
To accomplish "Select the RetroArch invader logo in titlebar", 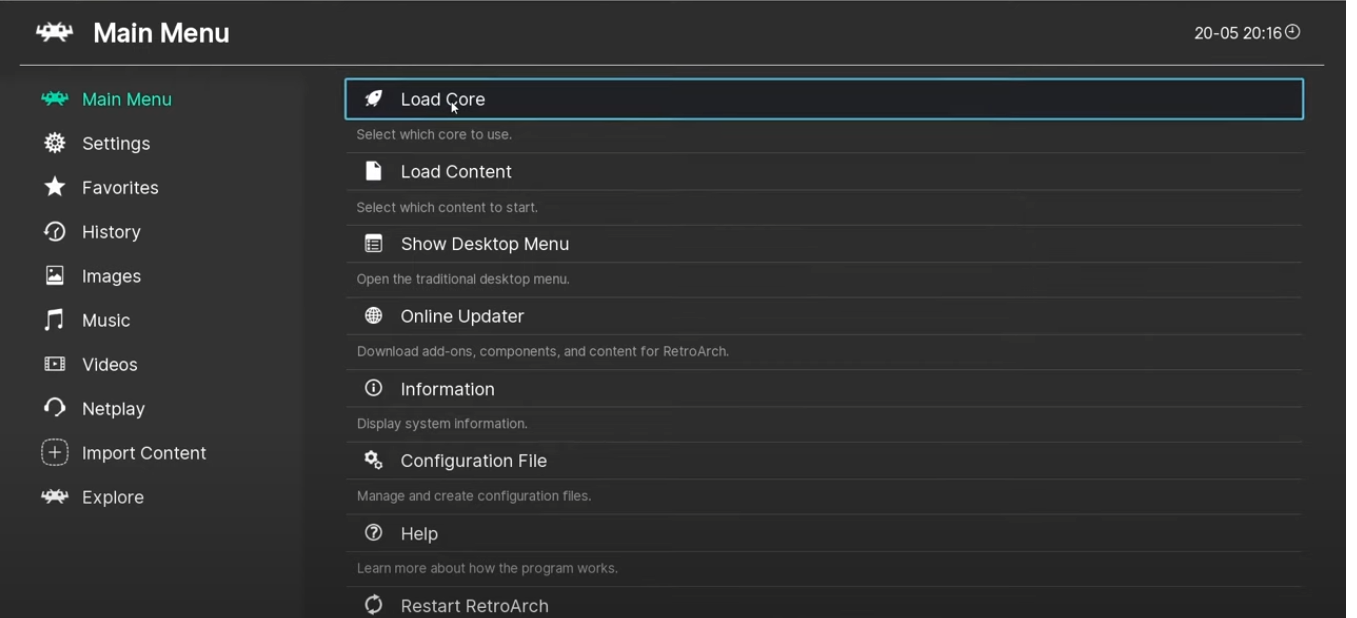I will [x=53, y=32].
